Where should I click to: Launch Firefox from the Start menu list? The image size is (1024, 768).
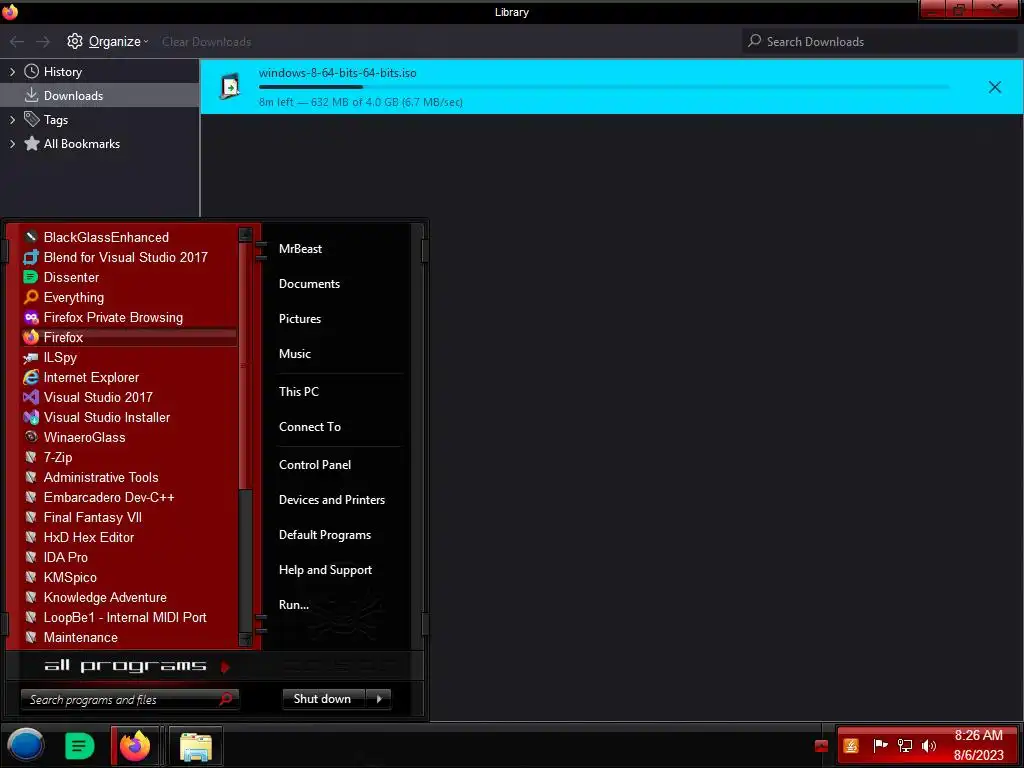[x=129, y=338]
